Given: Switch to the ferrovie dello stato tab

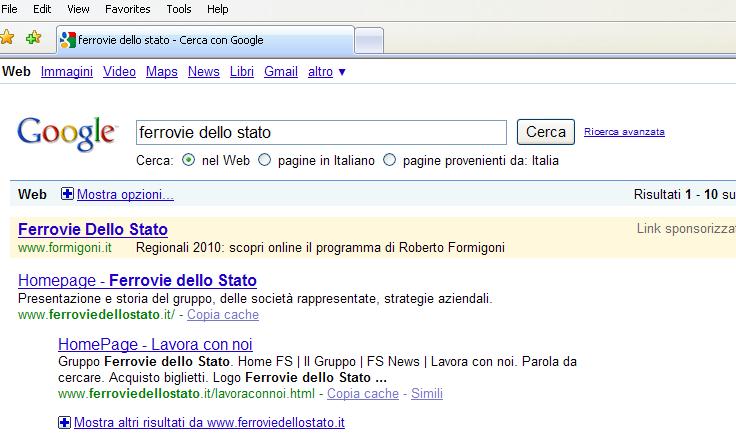Looking at the screenshot, I should click(205, 40).
